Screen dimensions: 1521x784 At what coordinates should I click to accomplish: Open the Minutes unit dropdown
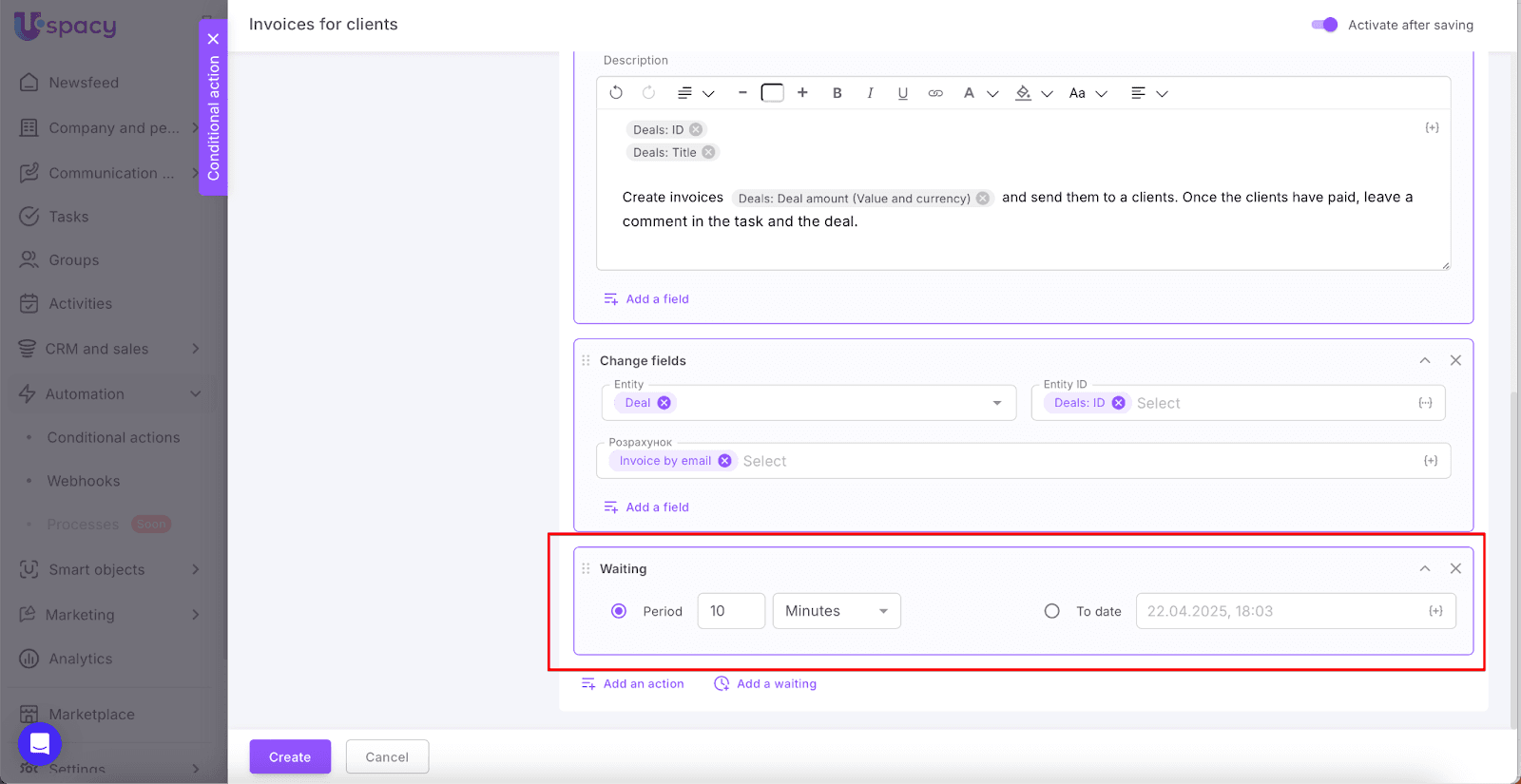coord(837,611)
